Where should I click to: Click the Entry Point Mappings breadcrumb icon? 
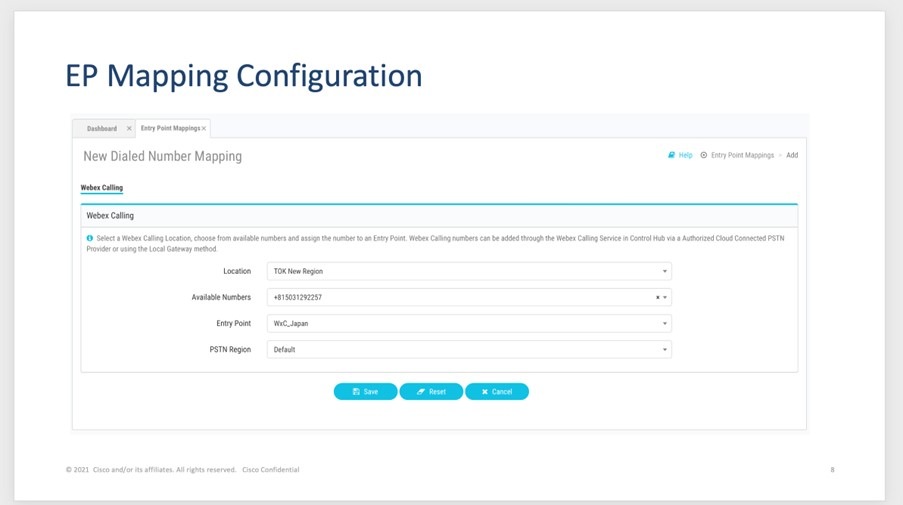pyautogui.click(x=704, y=156)
